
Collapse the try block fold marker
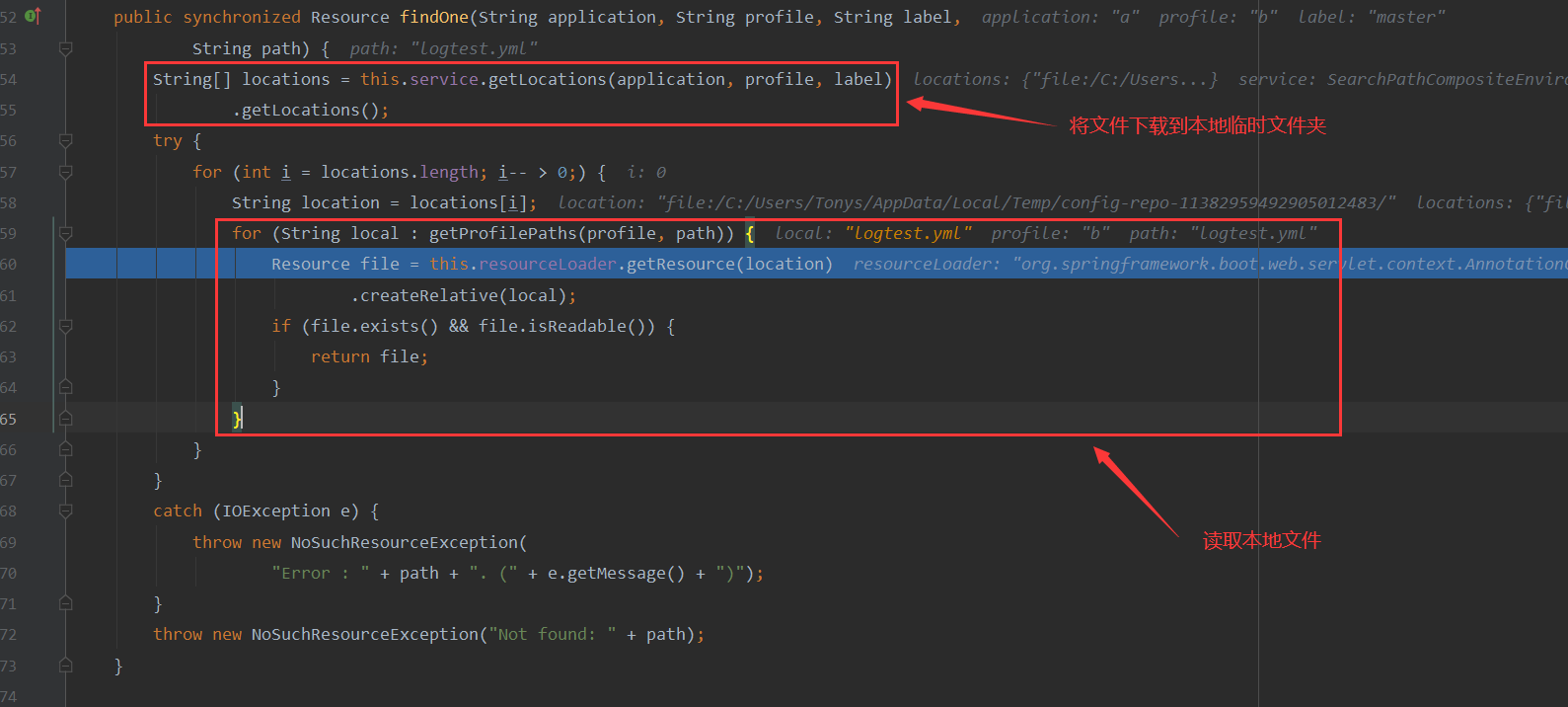coord(66,141)
